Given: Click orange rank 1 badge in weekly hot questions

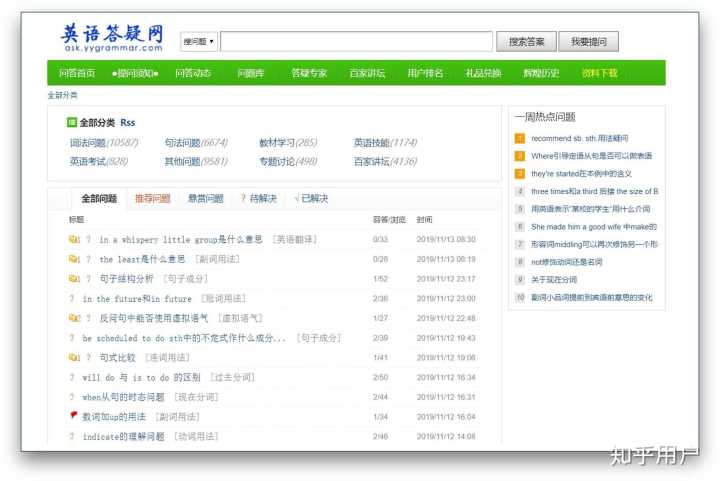Looking at the screenshot, I should [x=520, y=138].
